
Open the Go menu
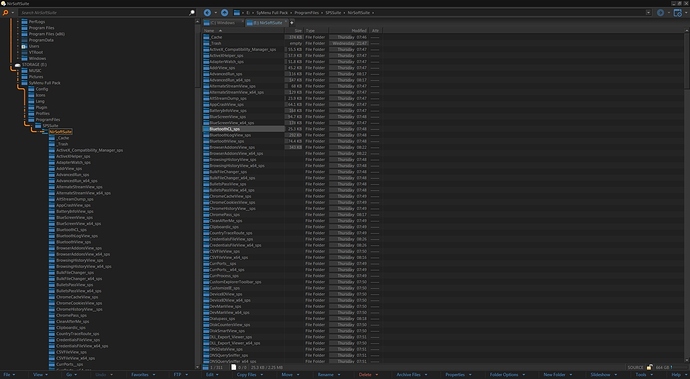point(71,375)
